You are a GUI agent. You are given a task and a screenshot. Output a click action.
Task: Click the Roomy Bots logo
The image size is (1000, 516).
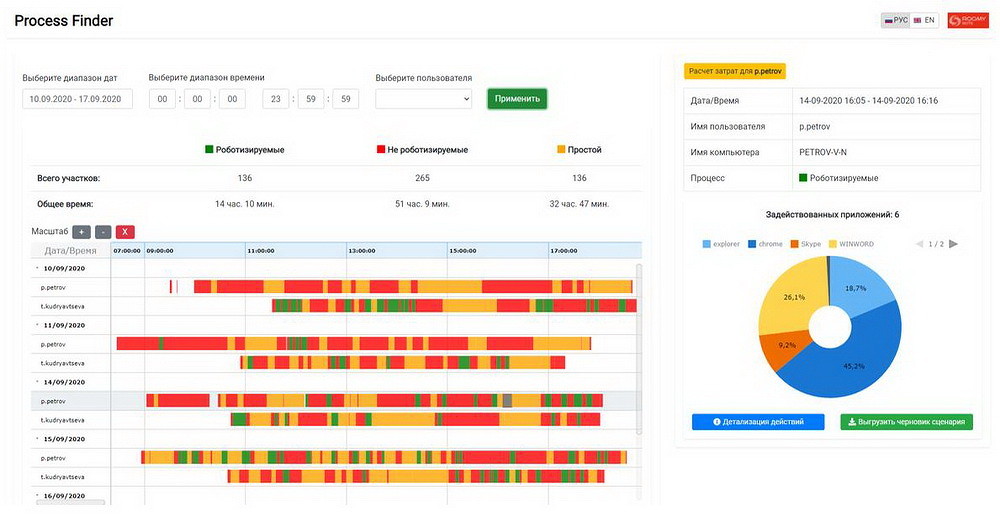click(967, 20)
